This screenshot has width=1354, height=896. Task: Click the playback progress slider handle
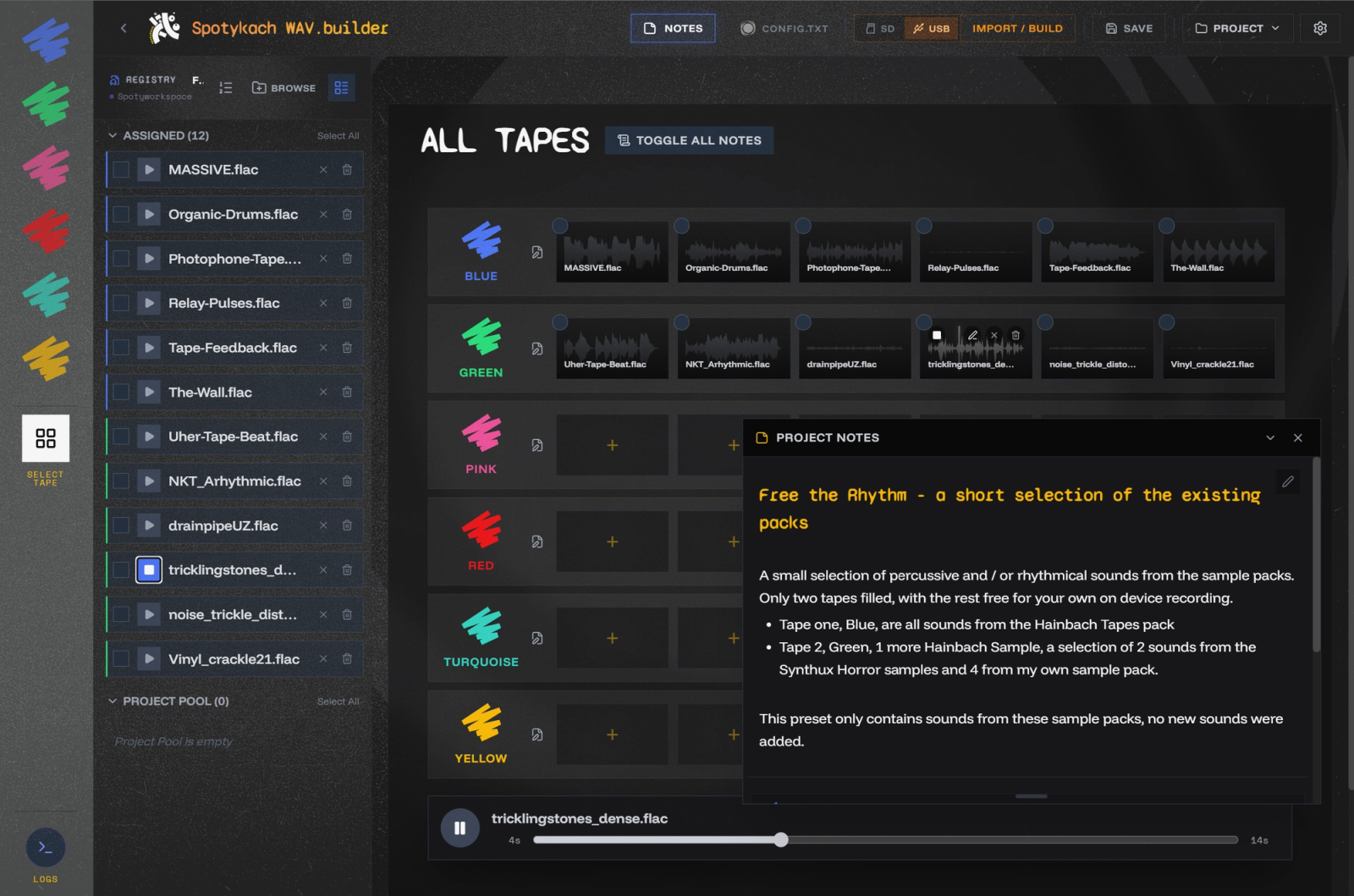(x=780, y=839)
